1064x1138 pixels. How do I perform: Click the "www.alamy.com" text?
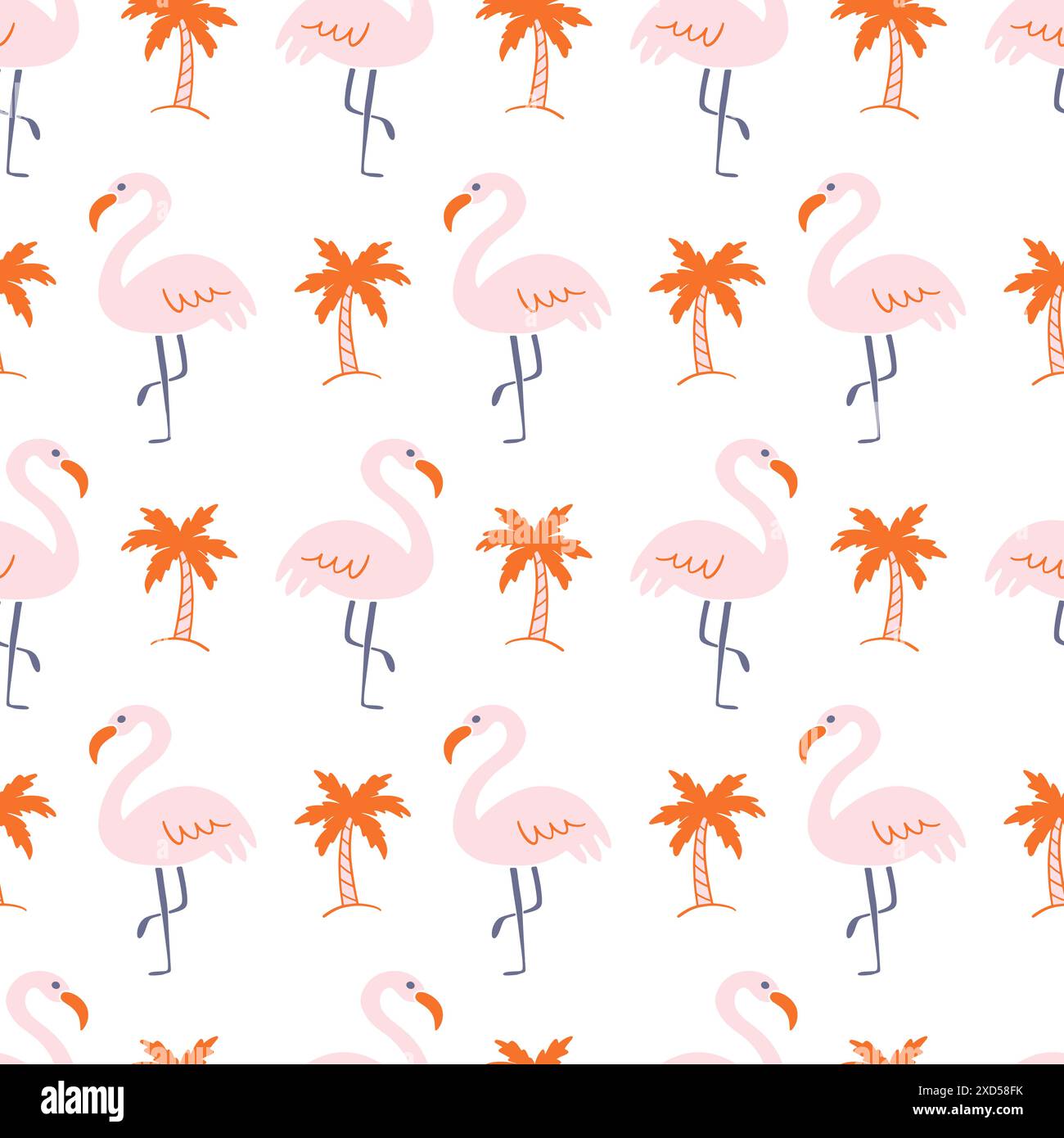[968, 1110]
